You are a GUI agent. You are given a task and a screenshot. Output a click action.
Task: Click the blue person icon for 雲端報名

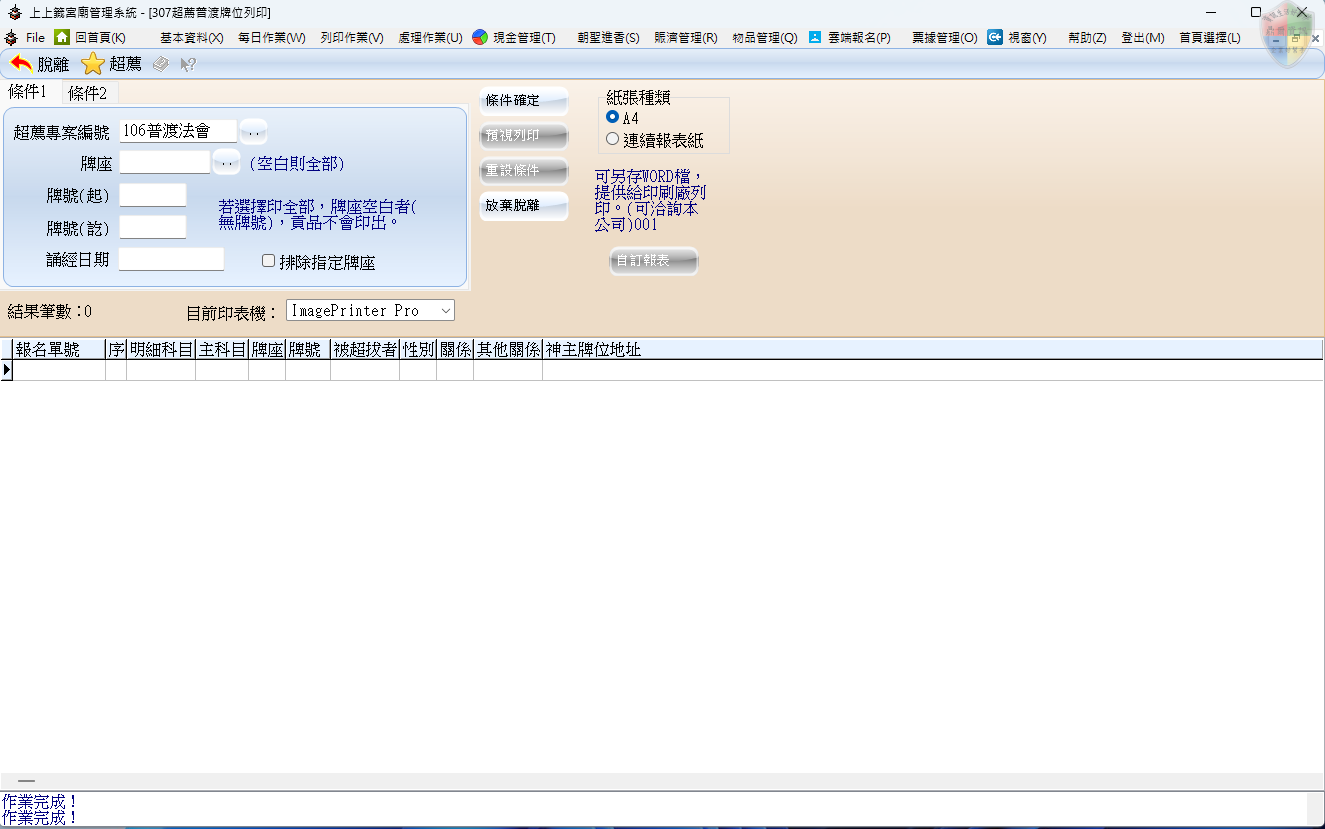pos(815,37)
